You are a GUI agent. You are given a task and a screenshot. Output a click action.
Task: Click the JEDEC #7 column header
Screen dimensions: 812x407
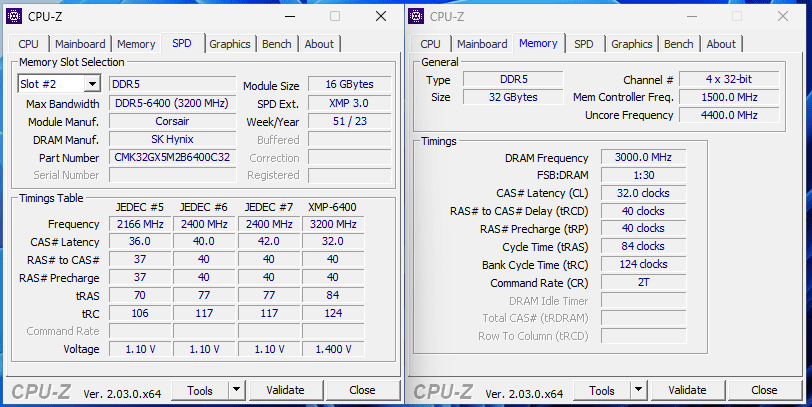coord(269,207)
